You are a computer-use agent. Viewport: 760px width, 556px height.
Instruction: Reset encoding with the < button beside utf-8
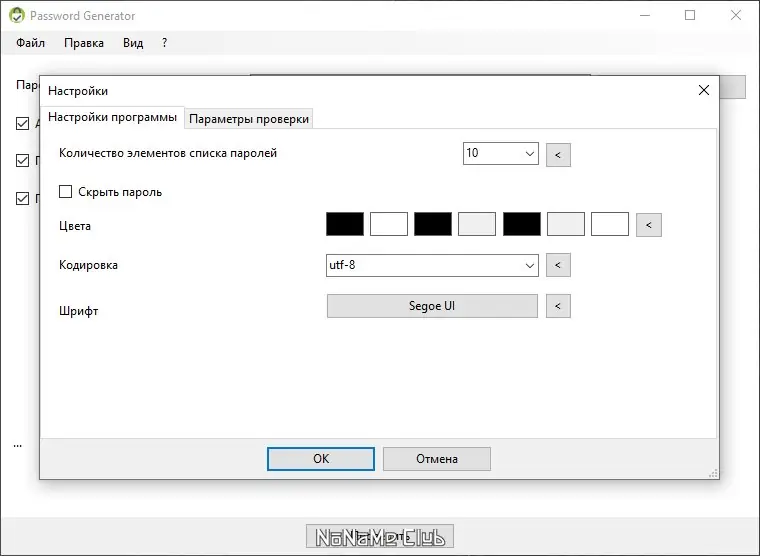(x=558, y=265)
